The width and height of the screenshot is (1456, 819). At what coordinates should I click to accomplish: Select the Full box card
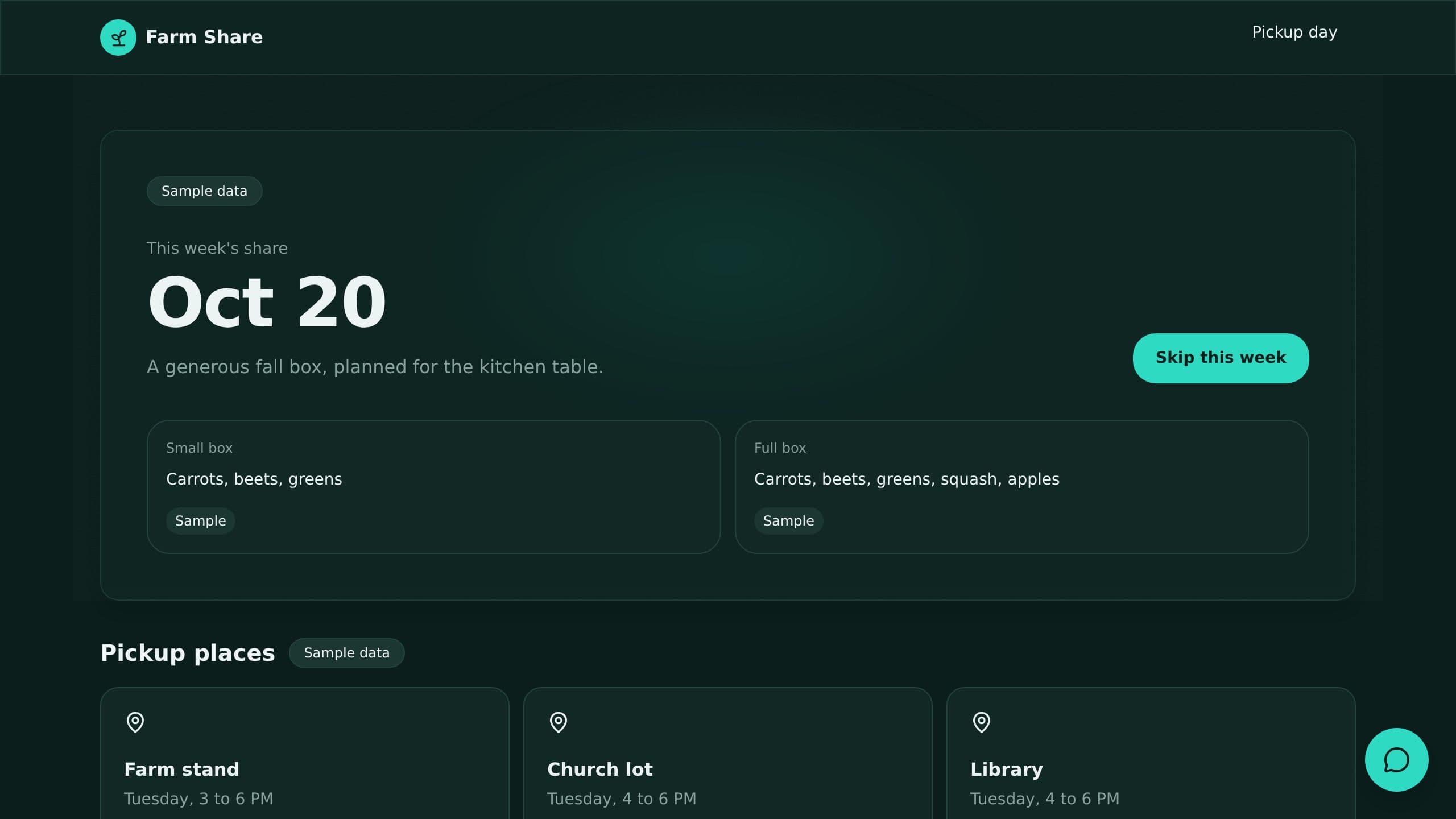click(x=1021, y=487)
